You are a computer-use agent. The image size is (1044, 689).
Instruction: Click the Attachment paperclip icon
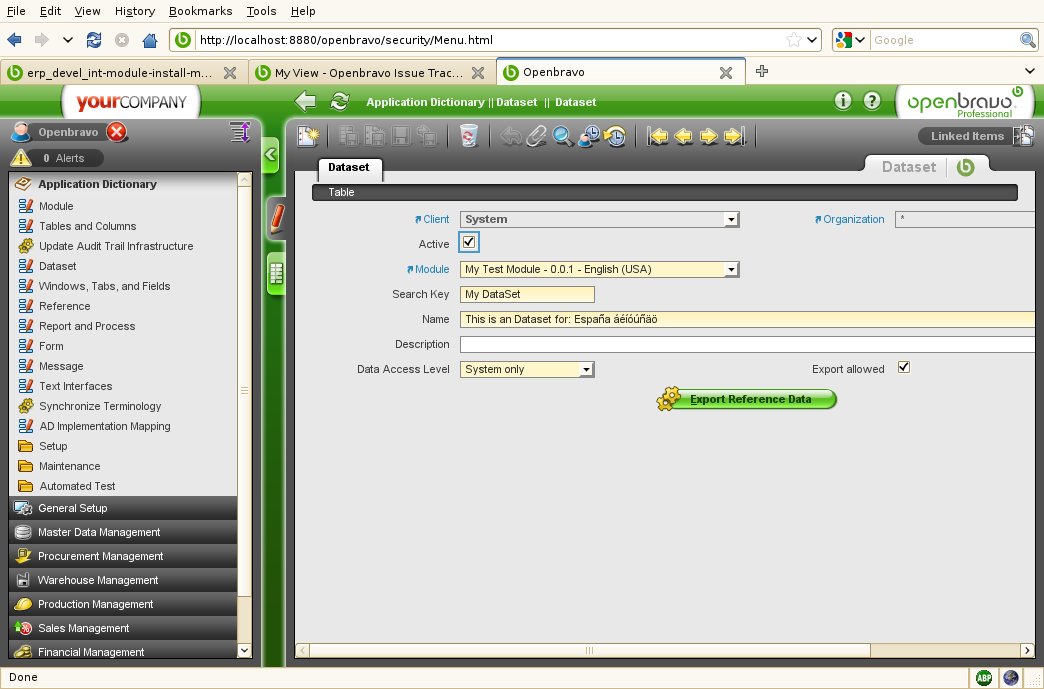pyautogui.click(x=537, y=137)
